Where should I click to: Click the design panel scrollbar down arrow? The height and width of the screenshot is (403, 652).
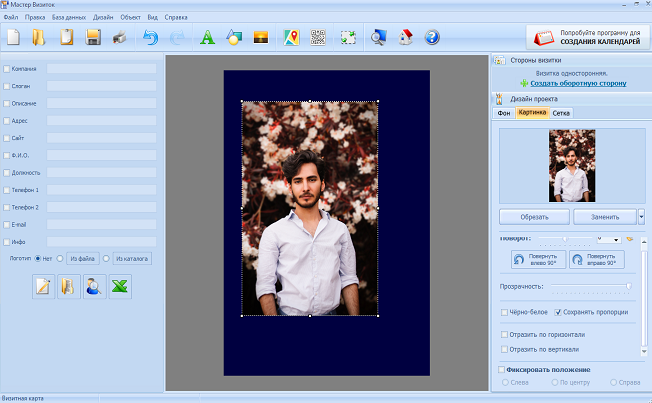[644, 351]
